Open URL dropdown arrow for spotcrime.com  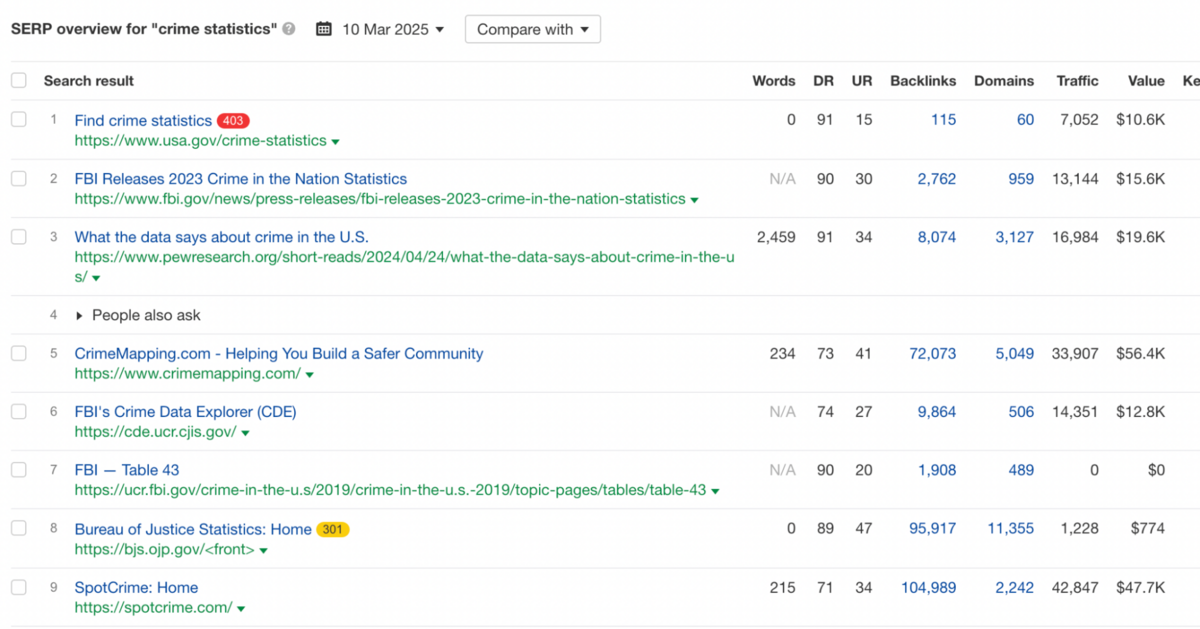pos(241,609)
